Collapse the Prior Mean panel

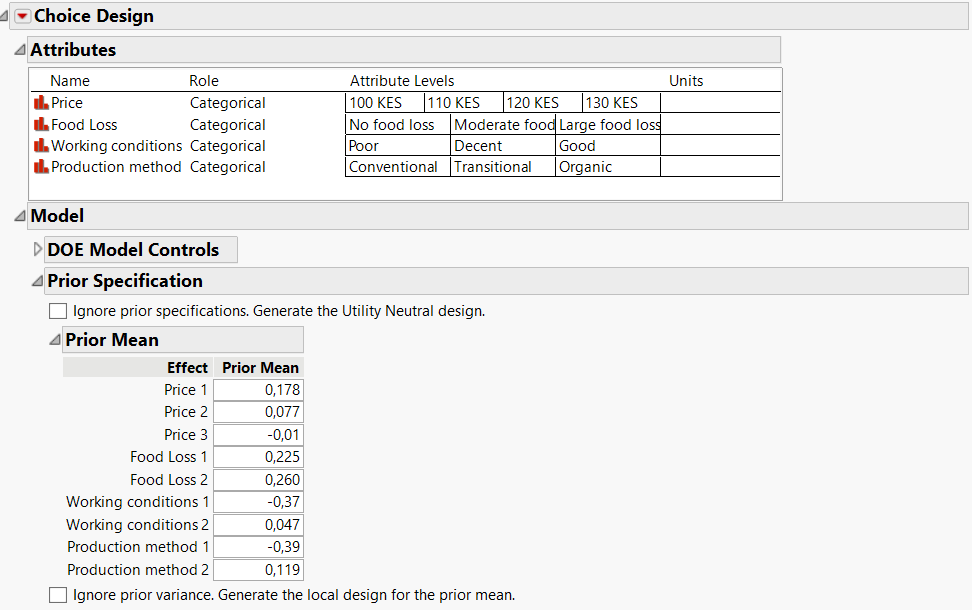coord(55,340)
